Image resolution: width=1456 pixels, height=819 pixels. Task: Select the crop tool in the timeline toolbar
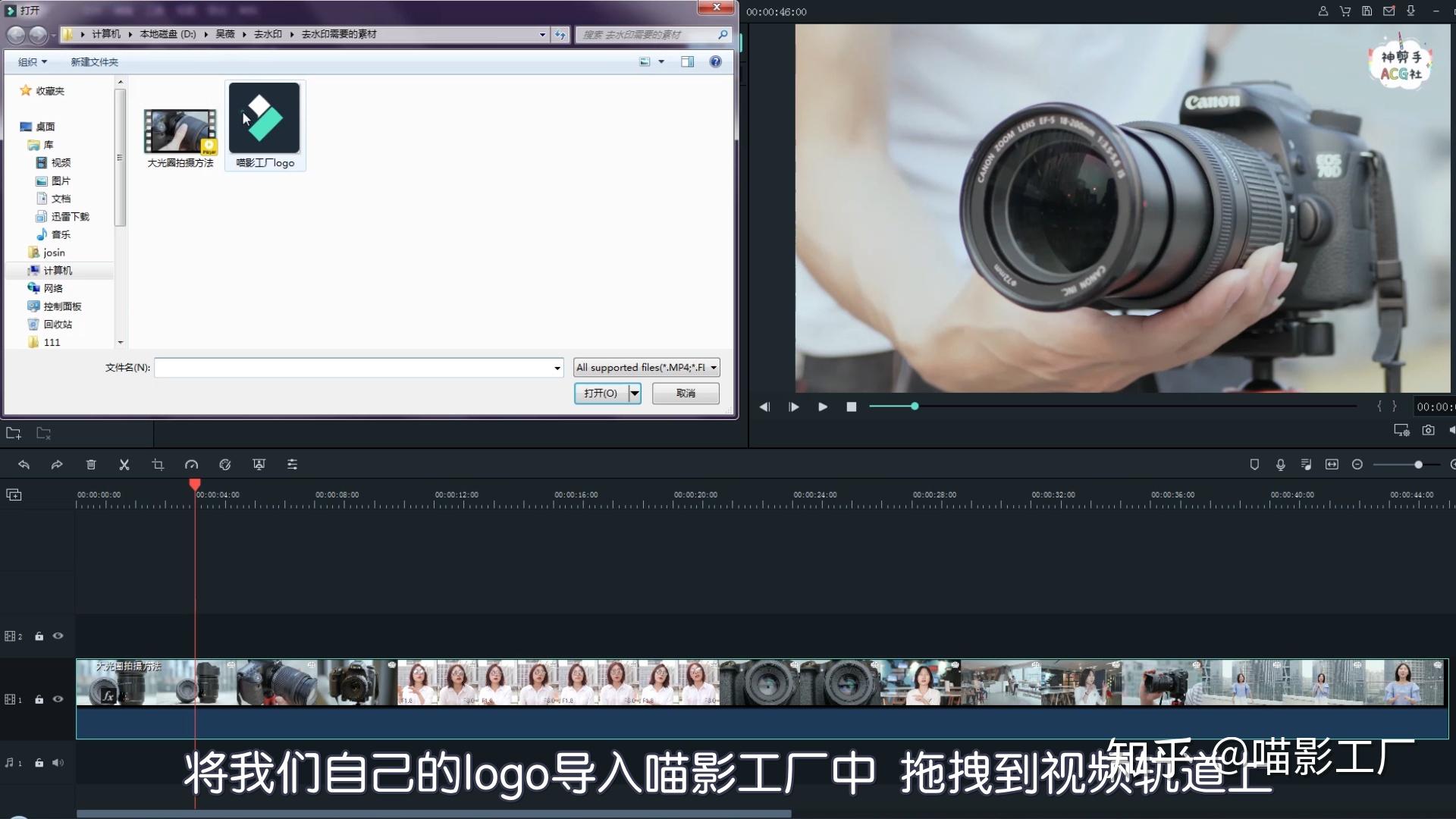tap(158, 465)
